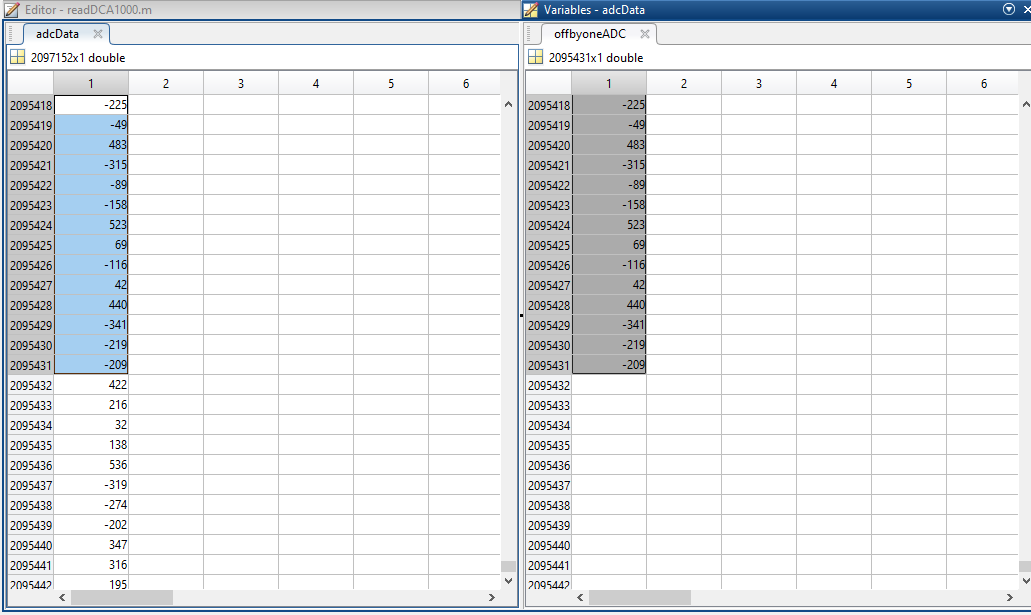Select column 1 header in offbyoneADC
The height and width of the screenshot is (615, 1031).
coord(609,84)
